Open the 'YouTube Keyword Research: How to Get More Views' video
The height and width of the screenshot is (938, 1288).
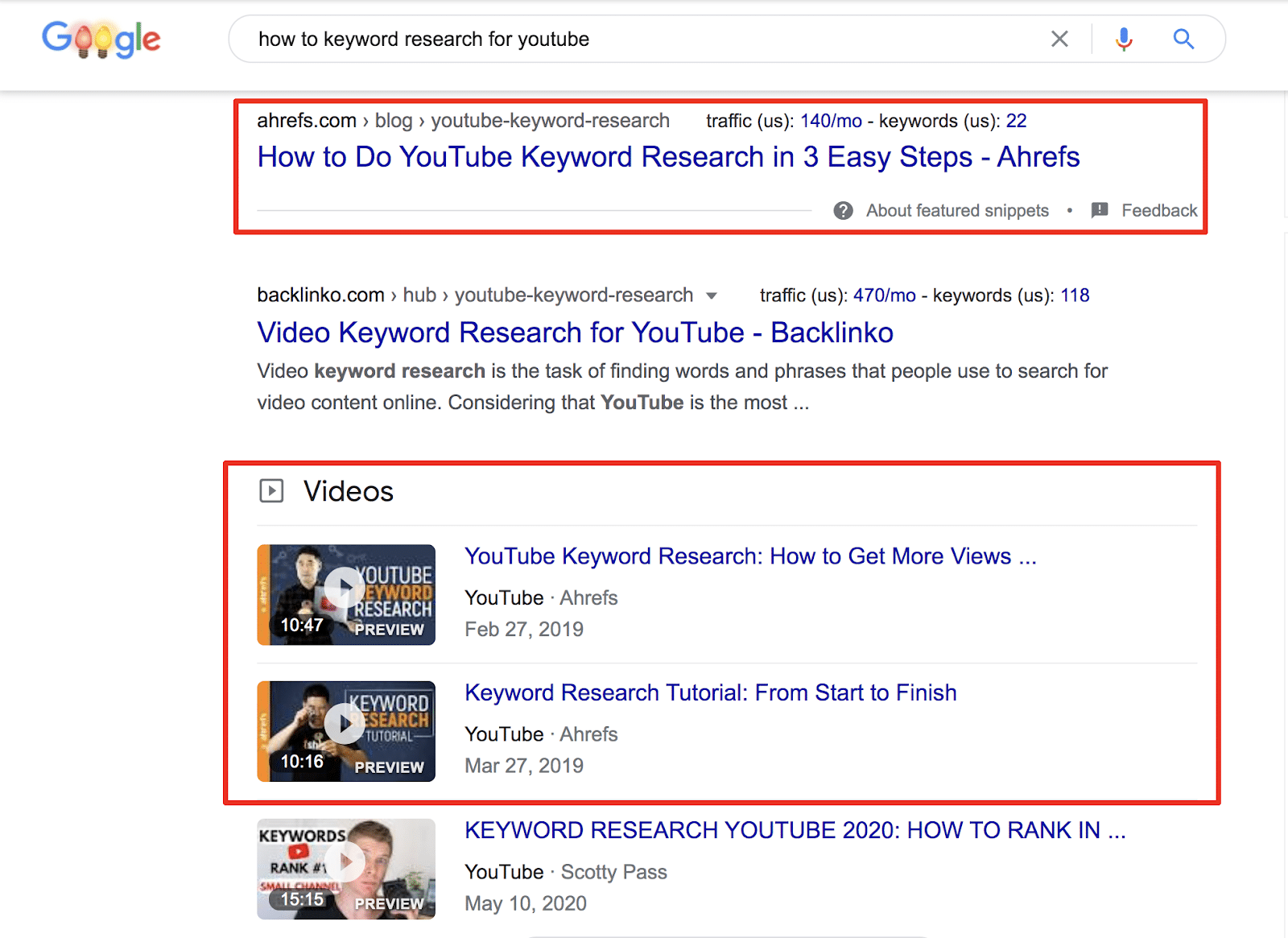tap(750, 556)
